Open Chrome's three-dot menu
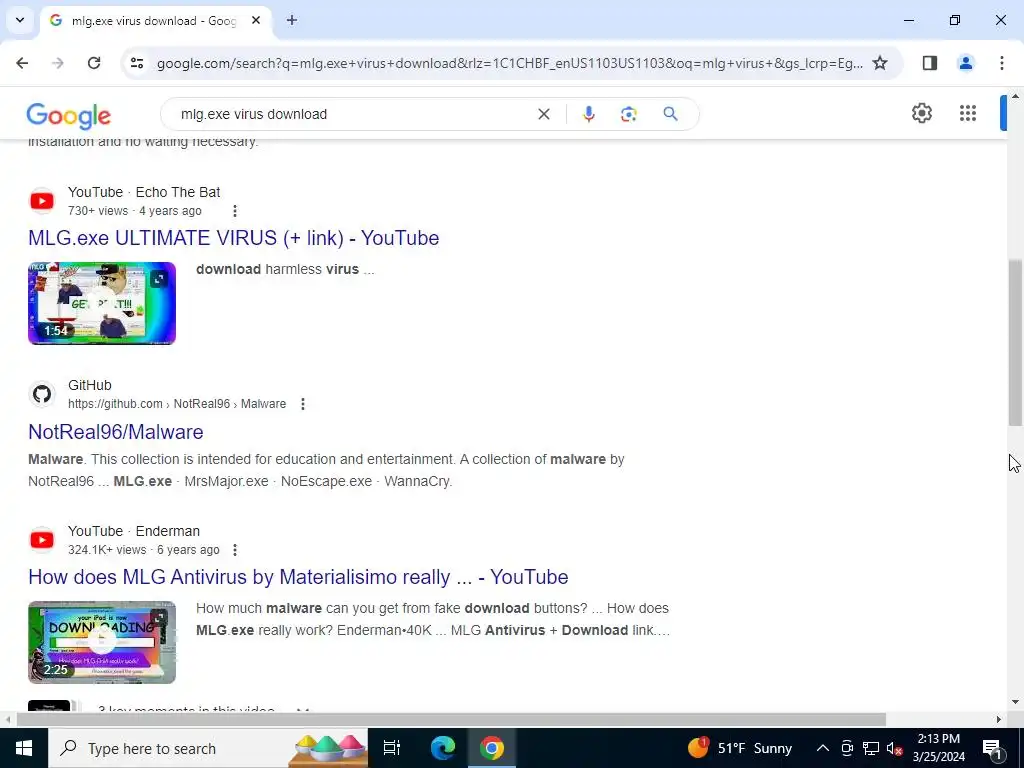The width and height of the screenshot is (1024, 768). click(x=1001, y=63)
